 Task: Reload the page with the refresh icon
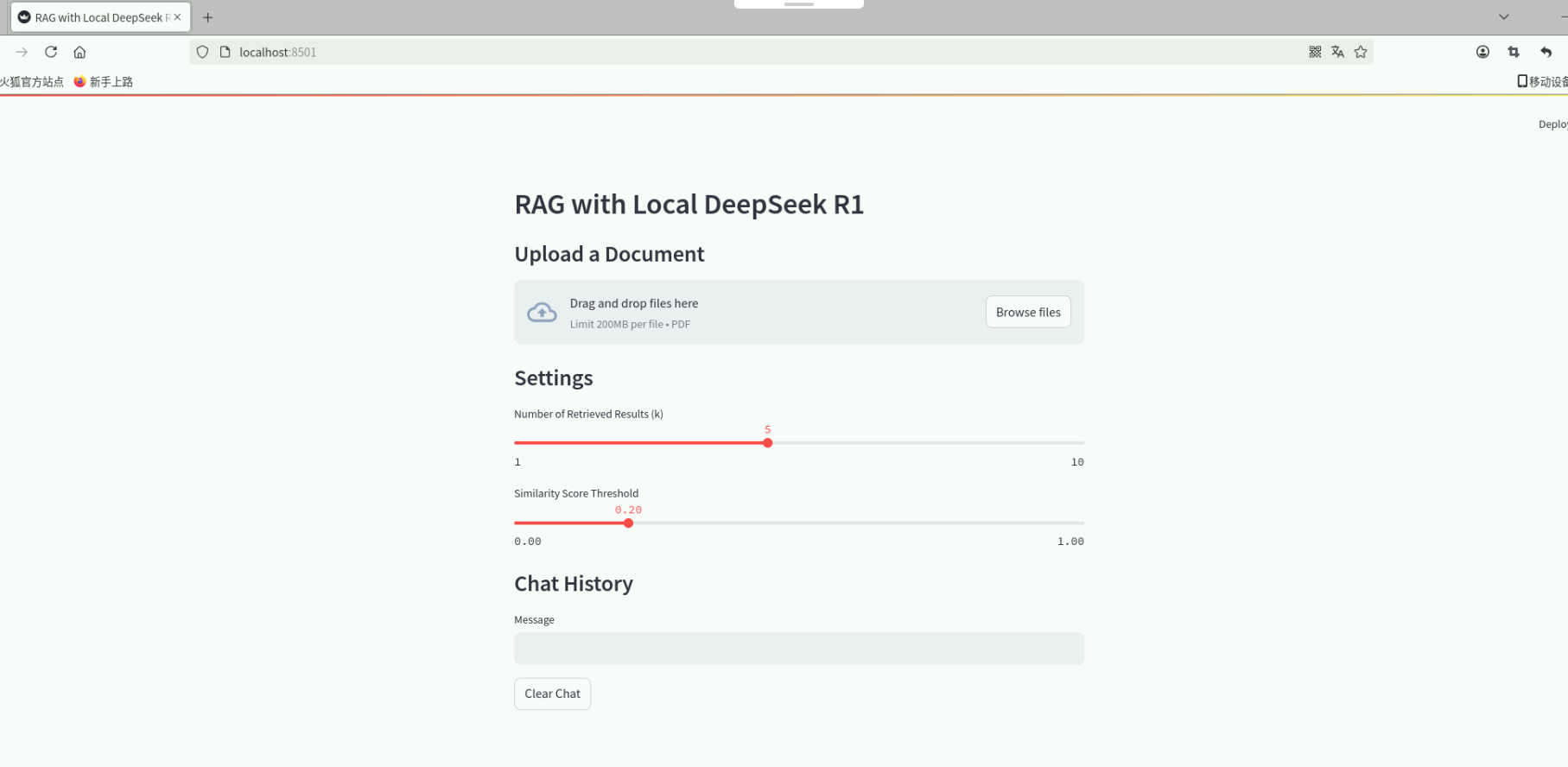coord(51,52)
